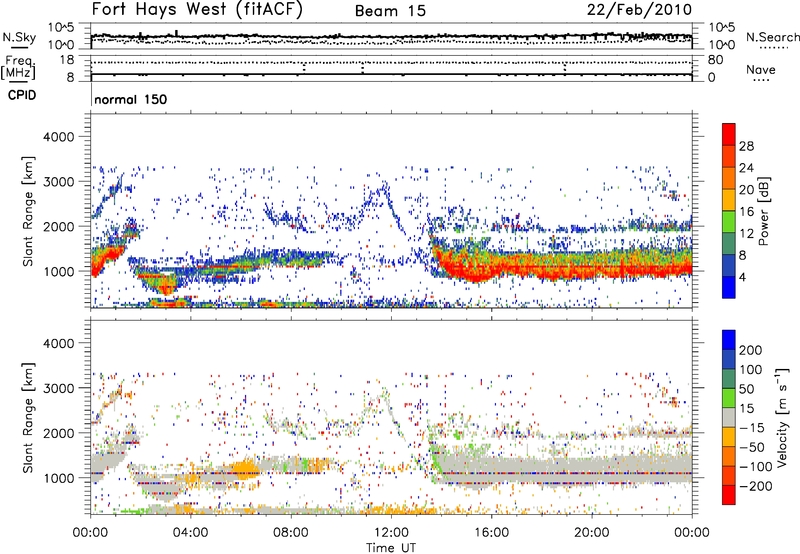Image resolution: width=800 pixels, height=554 pixels.
Task: Select the "N.Sky" legend label
Action: (x=19, y=37)
